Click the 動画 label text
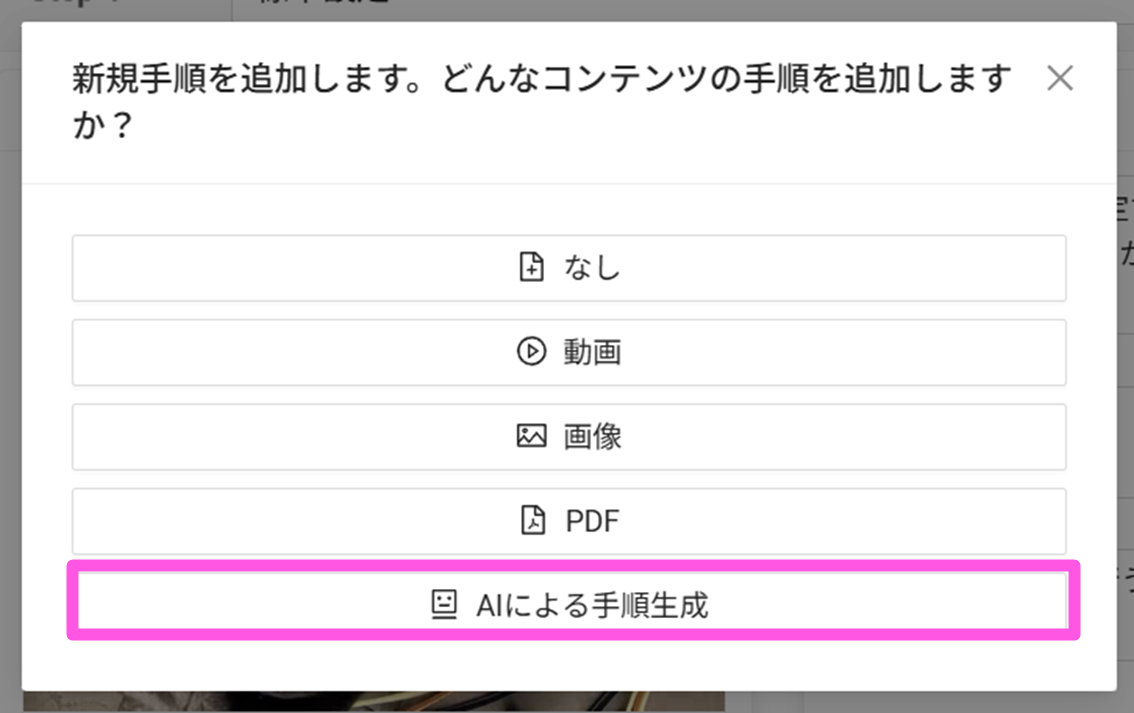Screen dimensions: 1134x713 [x=592, y=352]
